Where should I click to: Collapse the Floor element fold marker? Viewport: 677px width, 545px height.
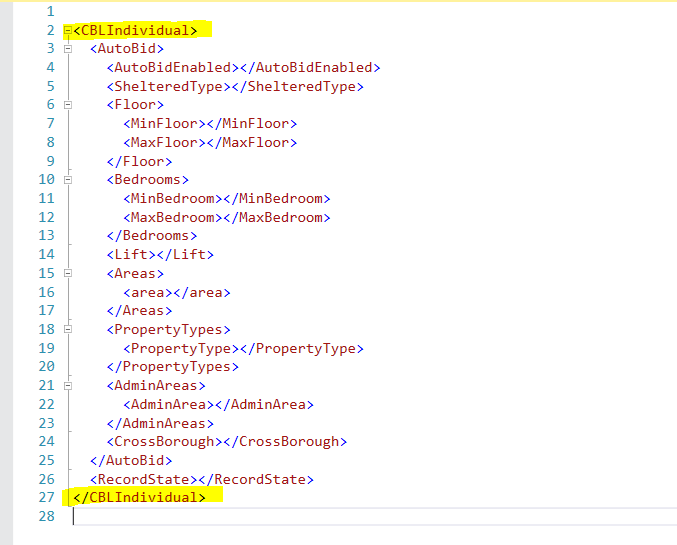click(68, 105)
